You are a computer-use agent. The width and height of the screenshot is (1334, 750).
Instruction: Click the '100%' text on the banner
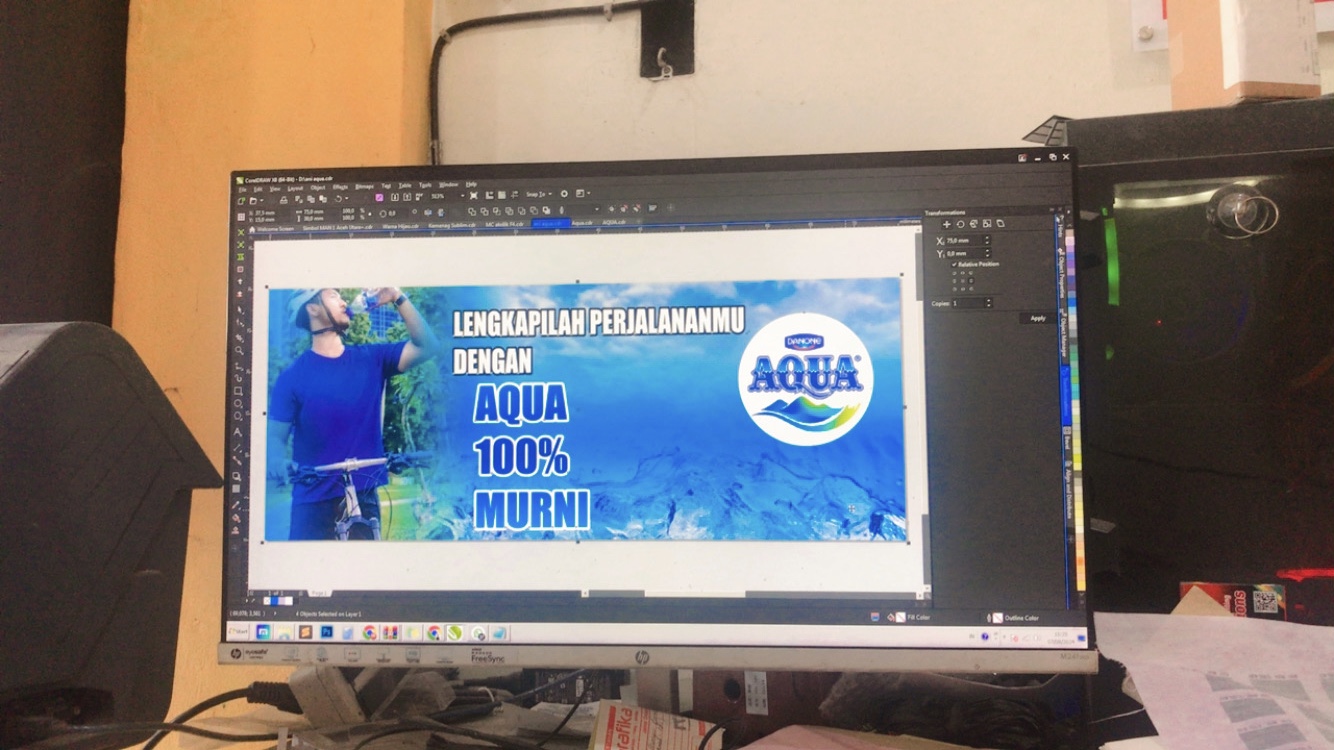[522, 456]
